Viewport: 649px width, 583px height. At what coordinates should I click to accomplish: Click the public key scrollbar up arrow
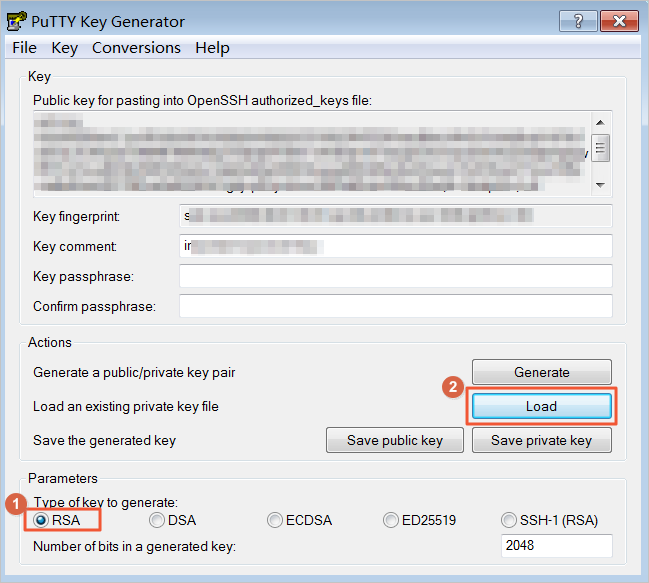click(x=601, y=122)
